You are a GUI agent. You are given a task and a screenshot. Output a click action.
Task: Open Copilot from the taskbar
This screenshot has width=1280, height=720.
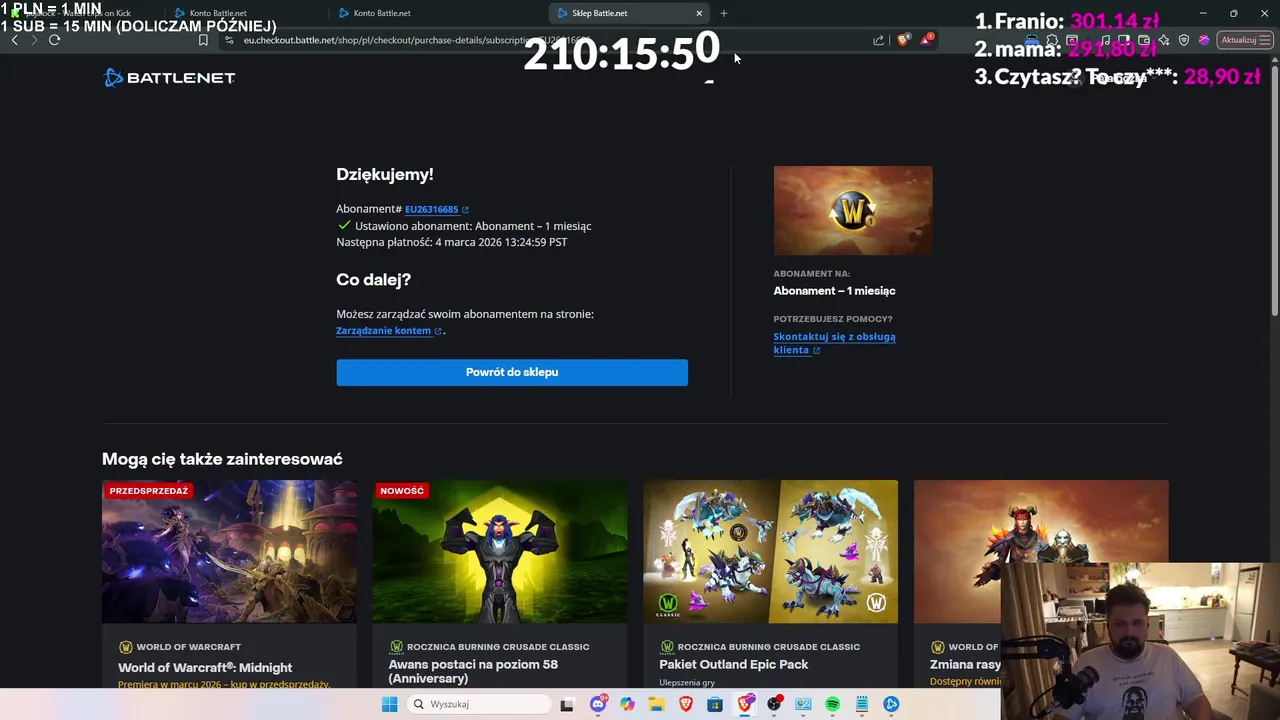(x=627, y=704)
